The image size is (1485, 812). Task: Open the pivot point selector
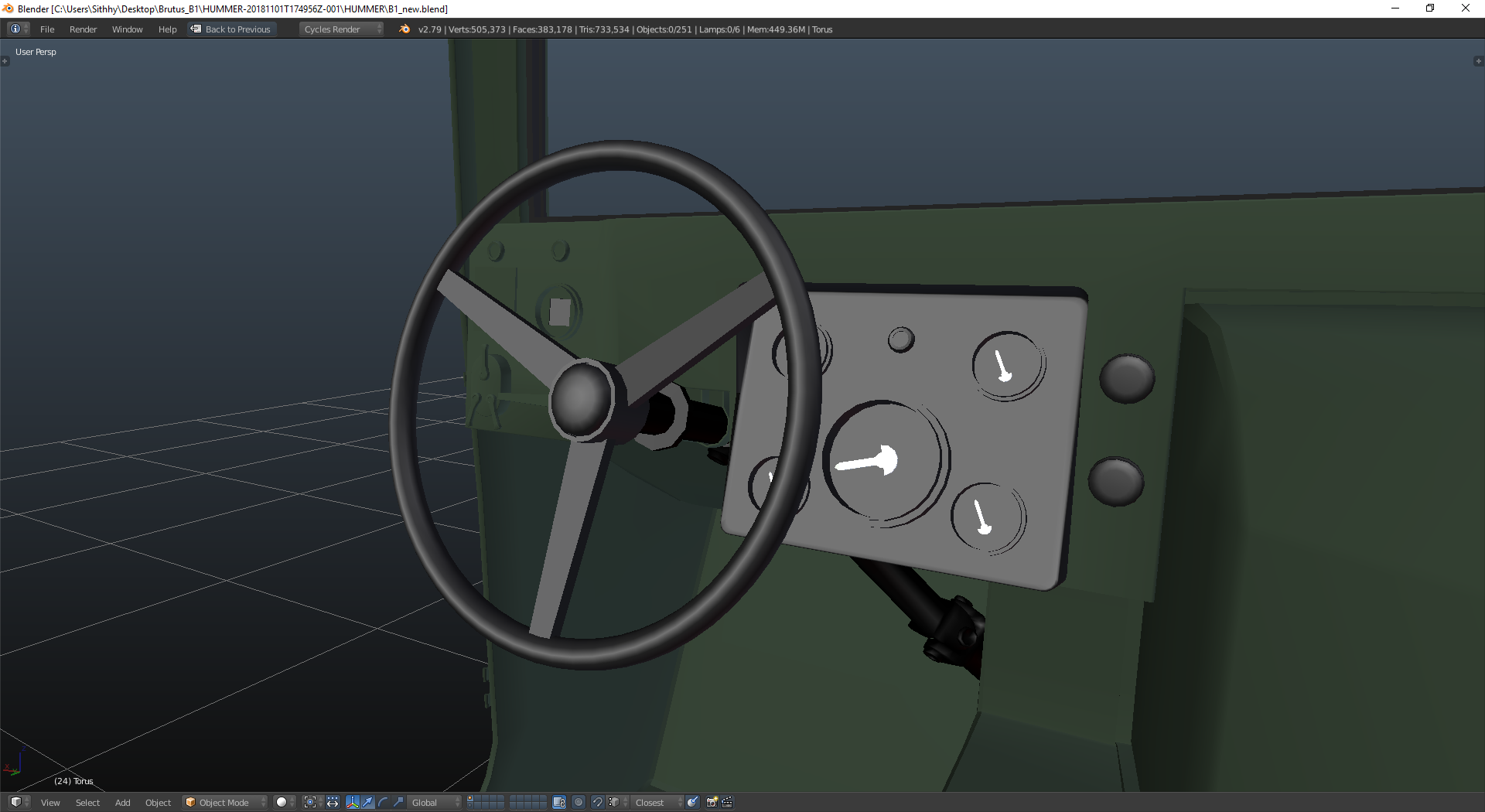click(312, 802)
